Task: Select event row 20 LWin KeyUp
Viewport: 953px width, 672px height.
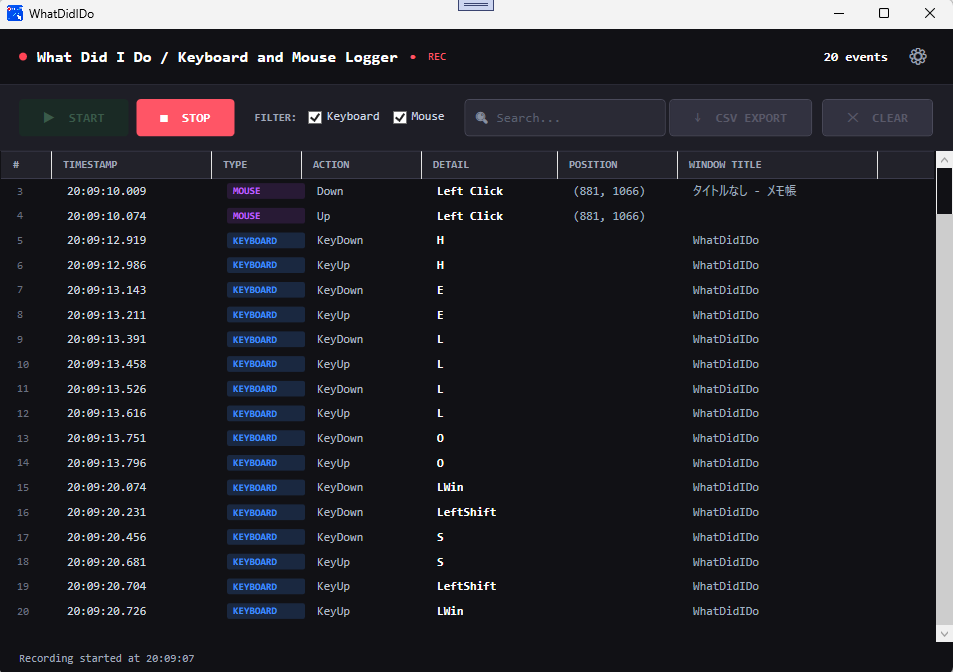Action: (467, 611)
